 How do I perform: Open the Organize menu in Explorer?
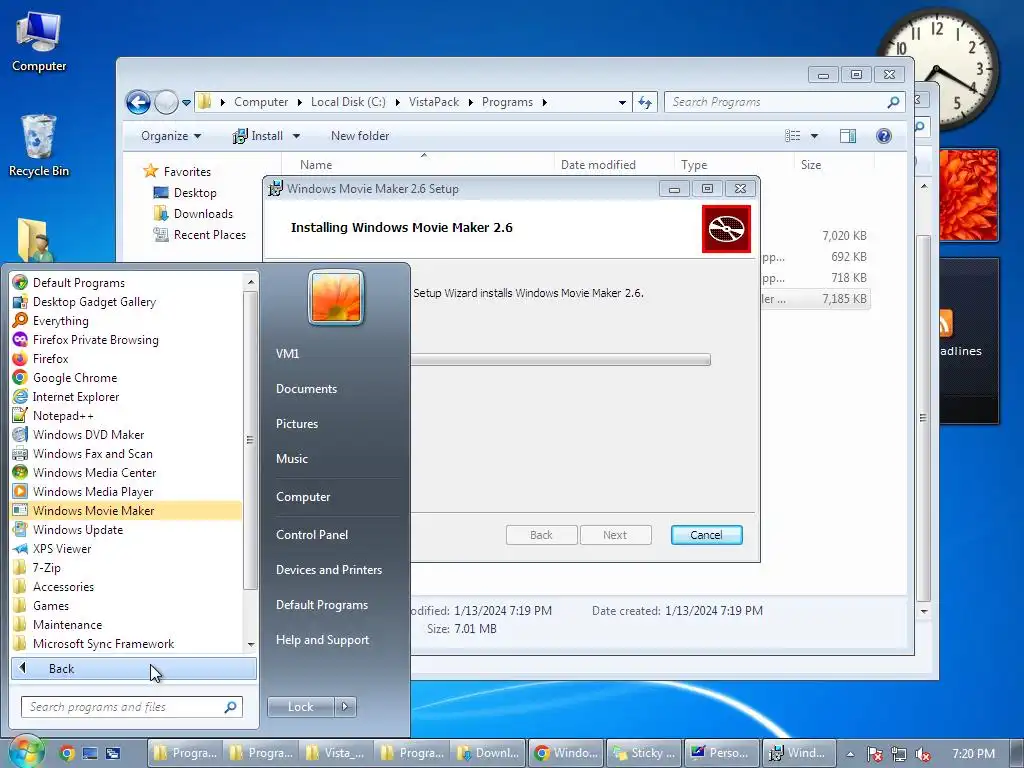click(x=170, y=136)
